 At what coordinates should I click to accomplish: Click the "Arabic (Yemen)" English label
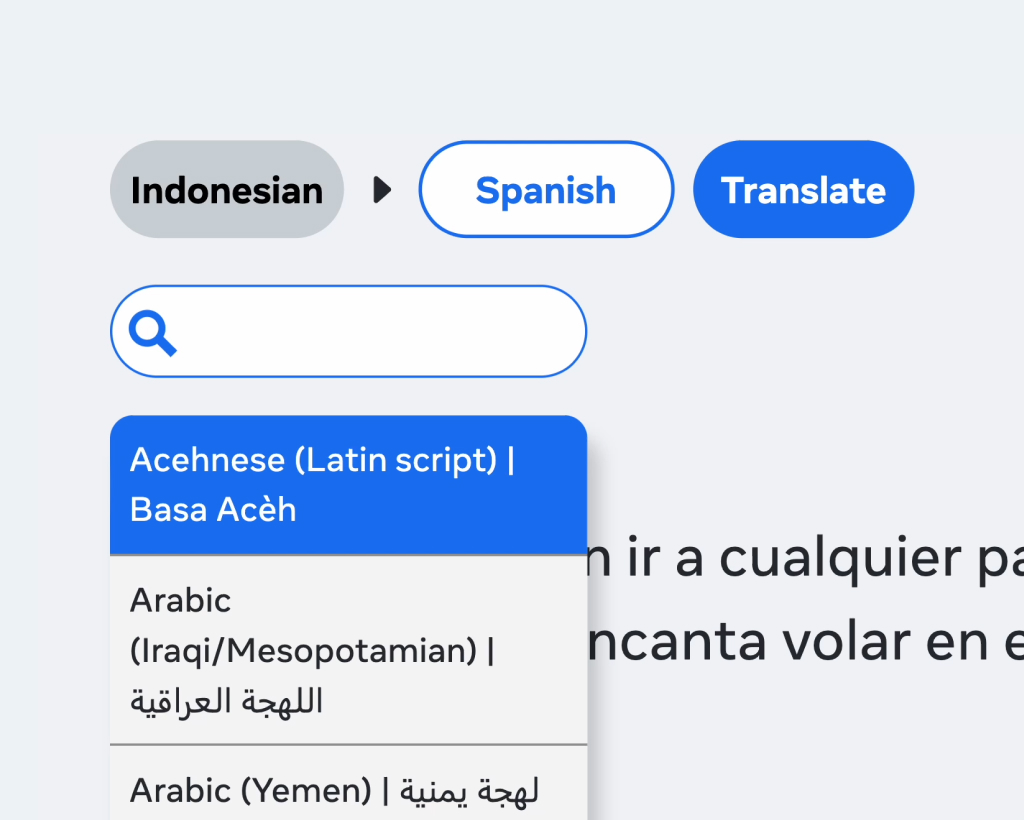[x=251, y=791]
